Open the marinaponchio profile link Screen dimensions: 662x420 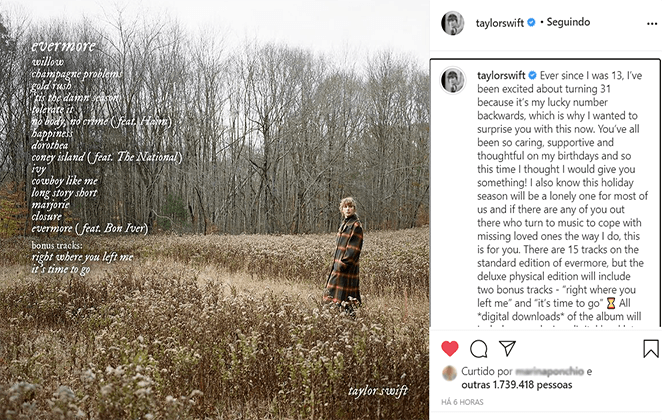pos(548,371)
